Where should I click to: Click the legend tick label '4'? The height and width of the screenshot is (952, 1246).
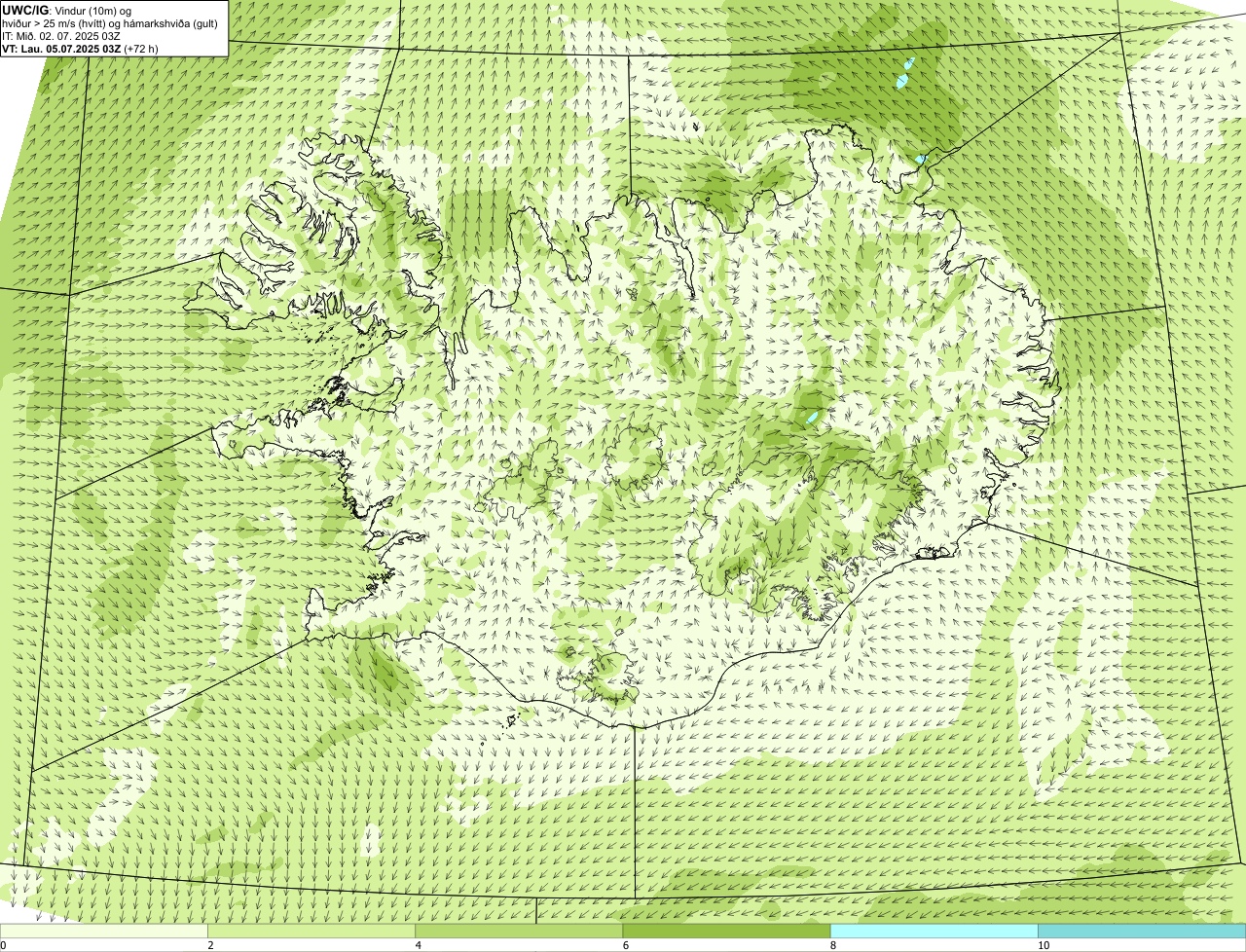(418, 945)
